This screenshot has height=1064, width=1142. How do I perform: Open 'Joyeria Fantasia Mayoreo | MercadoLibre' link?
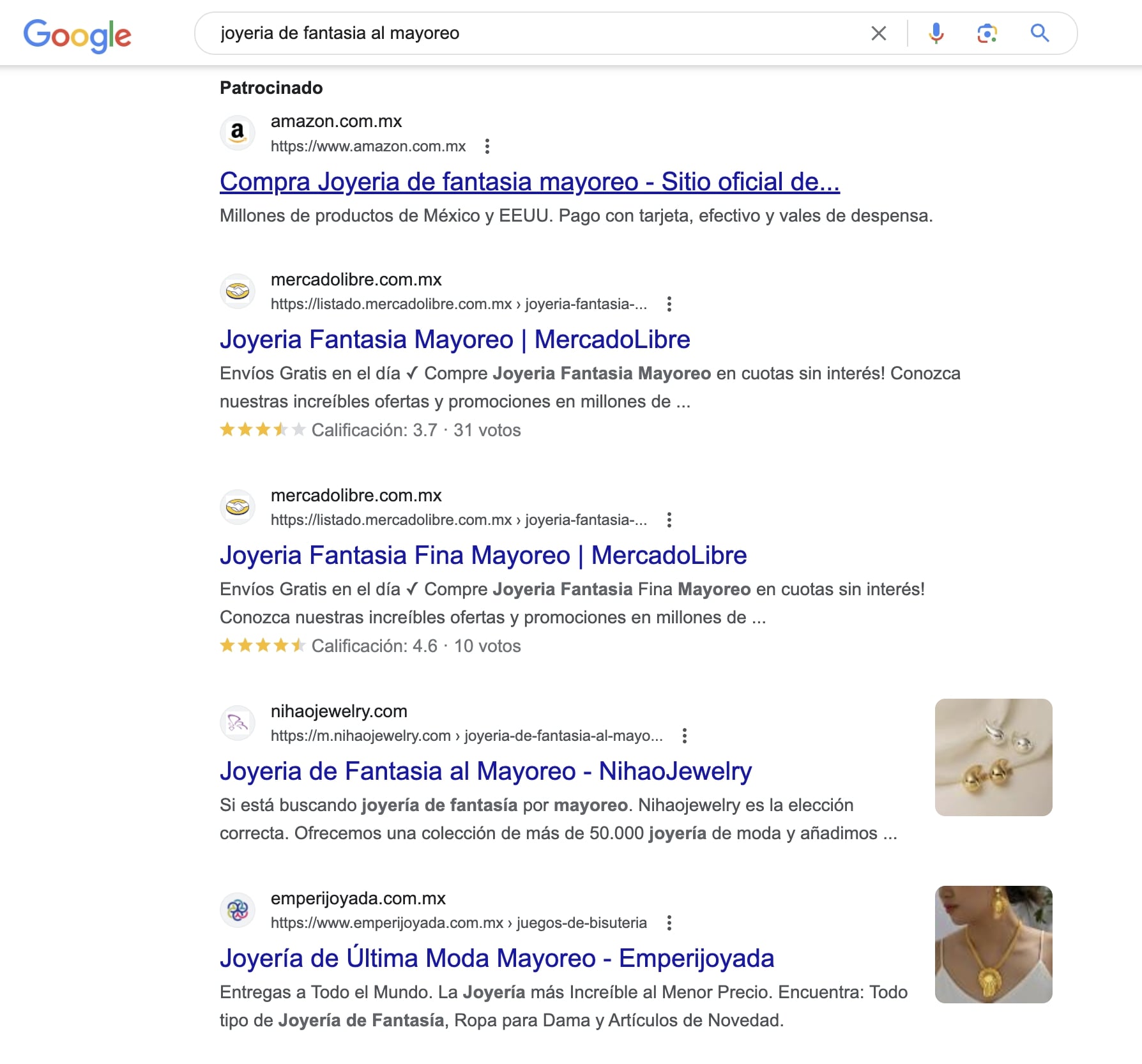455,340
